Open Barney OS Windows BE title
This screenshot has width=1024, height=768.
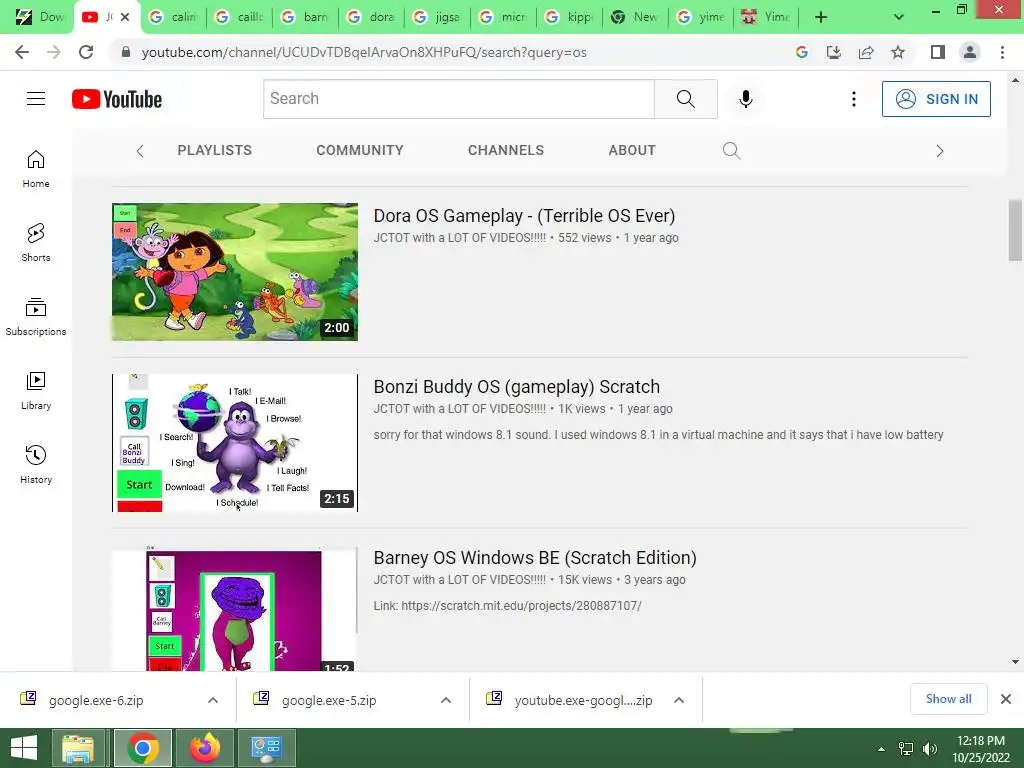tap(535, 558)
